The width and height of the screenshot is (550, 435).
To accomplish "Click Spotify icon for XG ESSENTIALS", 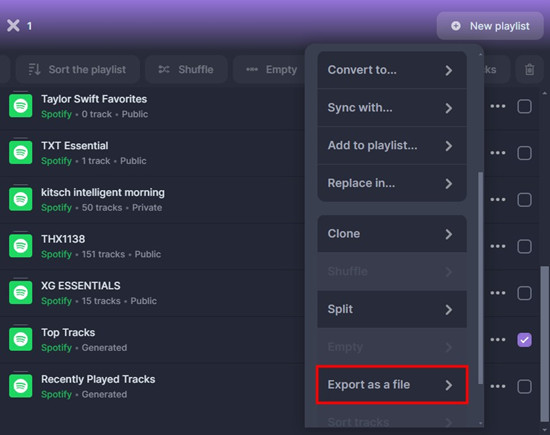I will 21,292.
